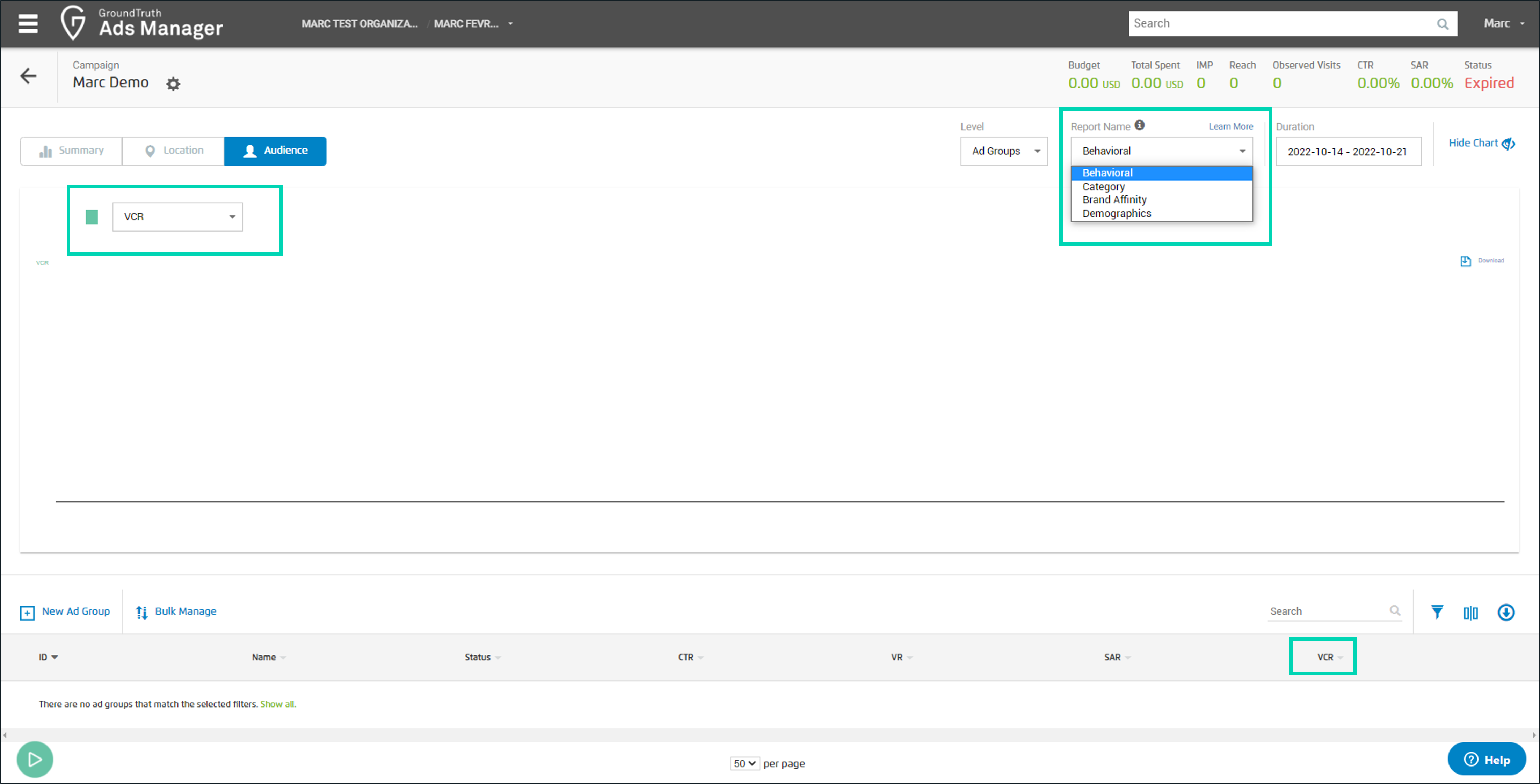Click MARC TEST ORGANIZA... breadcrumb

click(x=359, y=24)
